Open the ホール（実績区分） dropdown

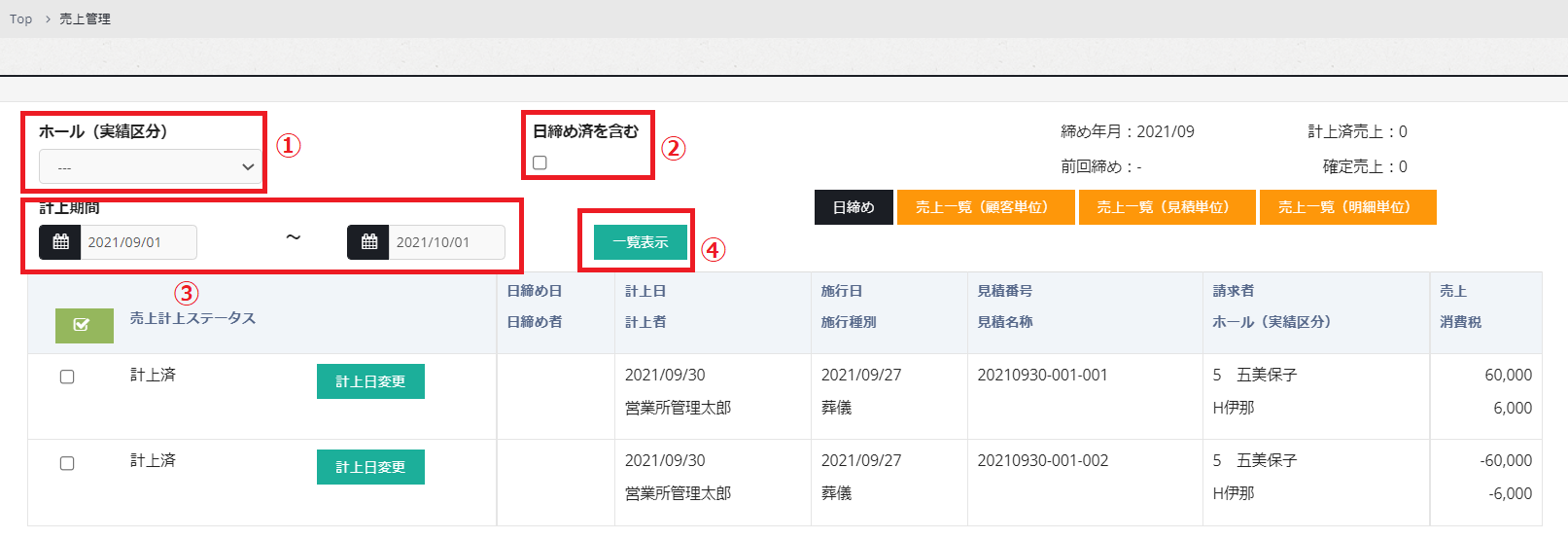click(x=150, y=167)
